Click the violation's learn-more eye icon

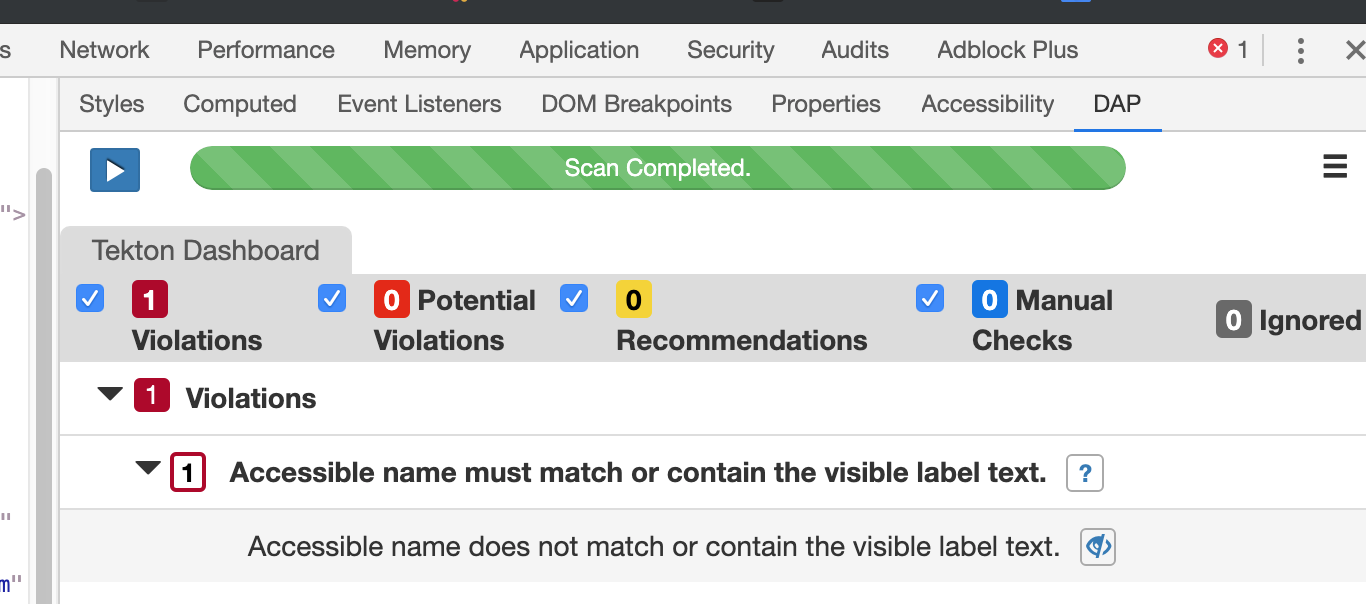tap(1096, 546)
